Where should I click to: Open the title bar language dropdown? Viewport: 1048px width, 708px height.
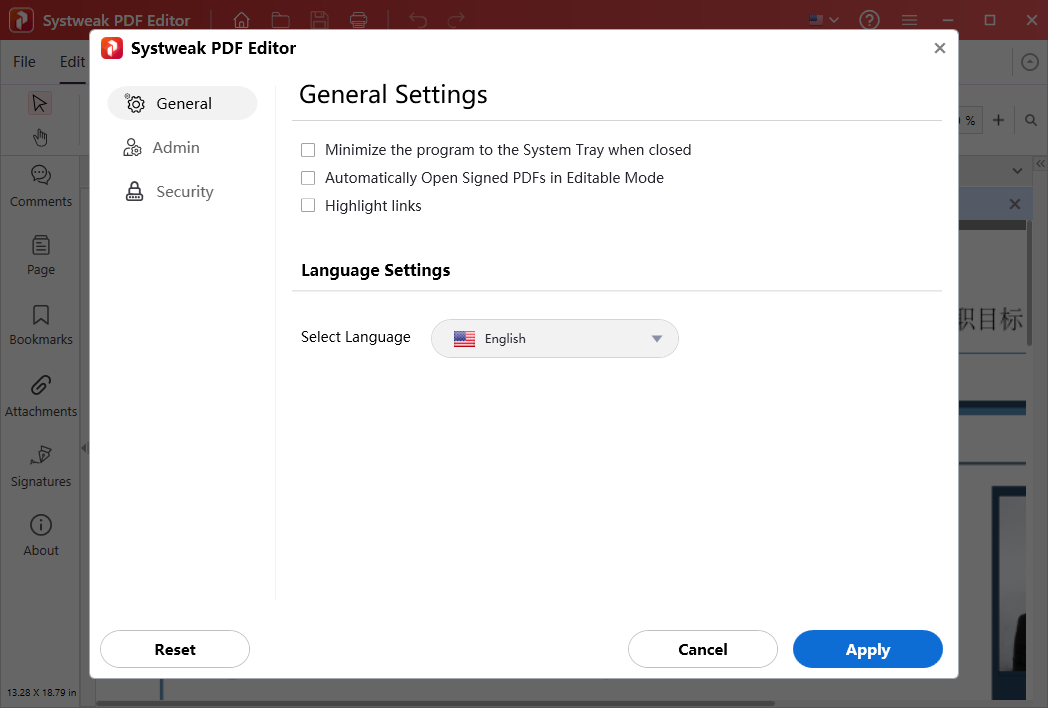click(x=822, y=19)
